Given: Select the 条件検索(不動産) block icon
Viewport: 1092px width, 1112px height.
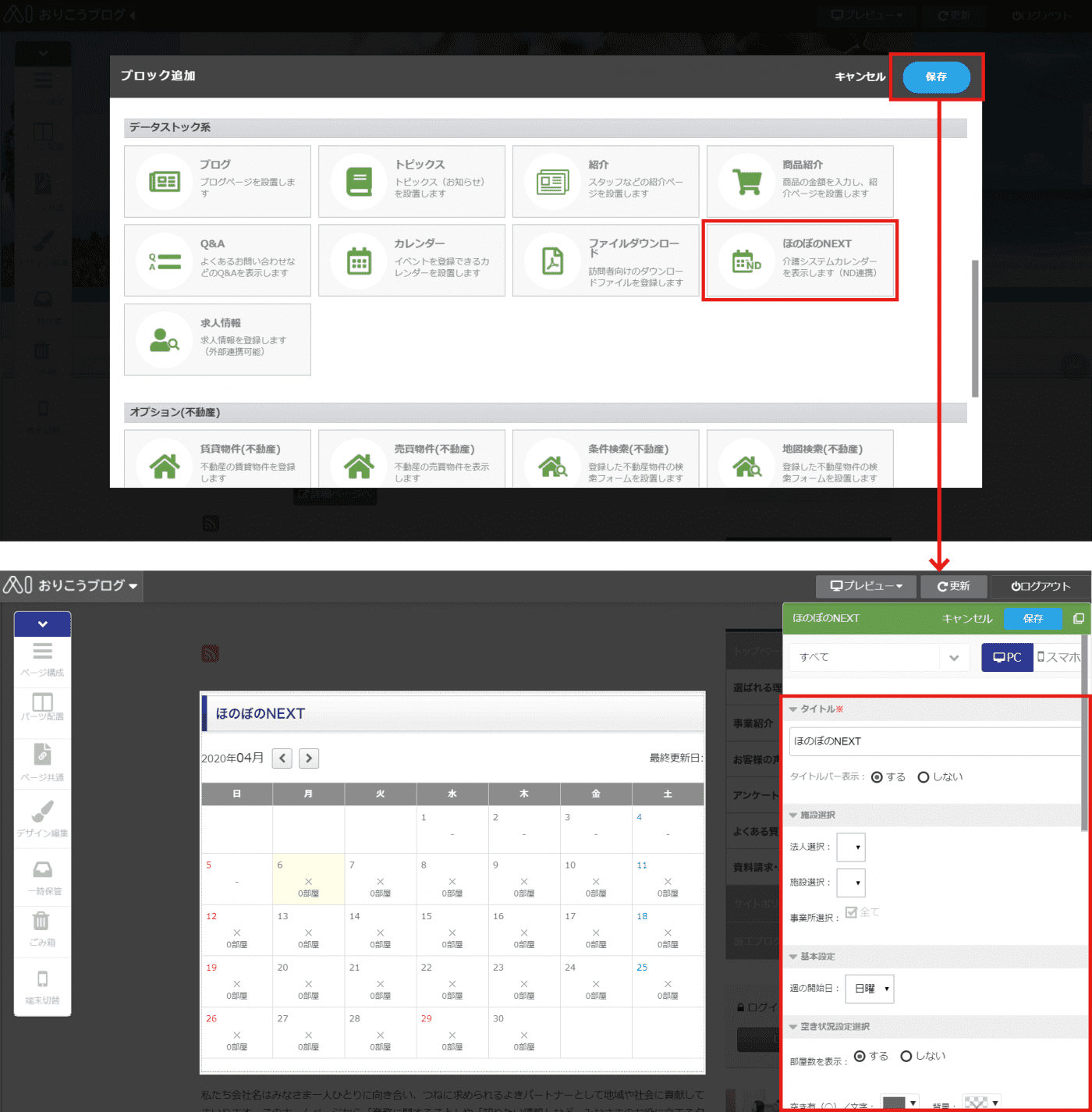Looking at the screenshot, I should [x=552, y=467].
